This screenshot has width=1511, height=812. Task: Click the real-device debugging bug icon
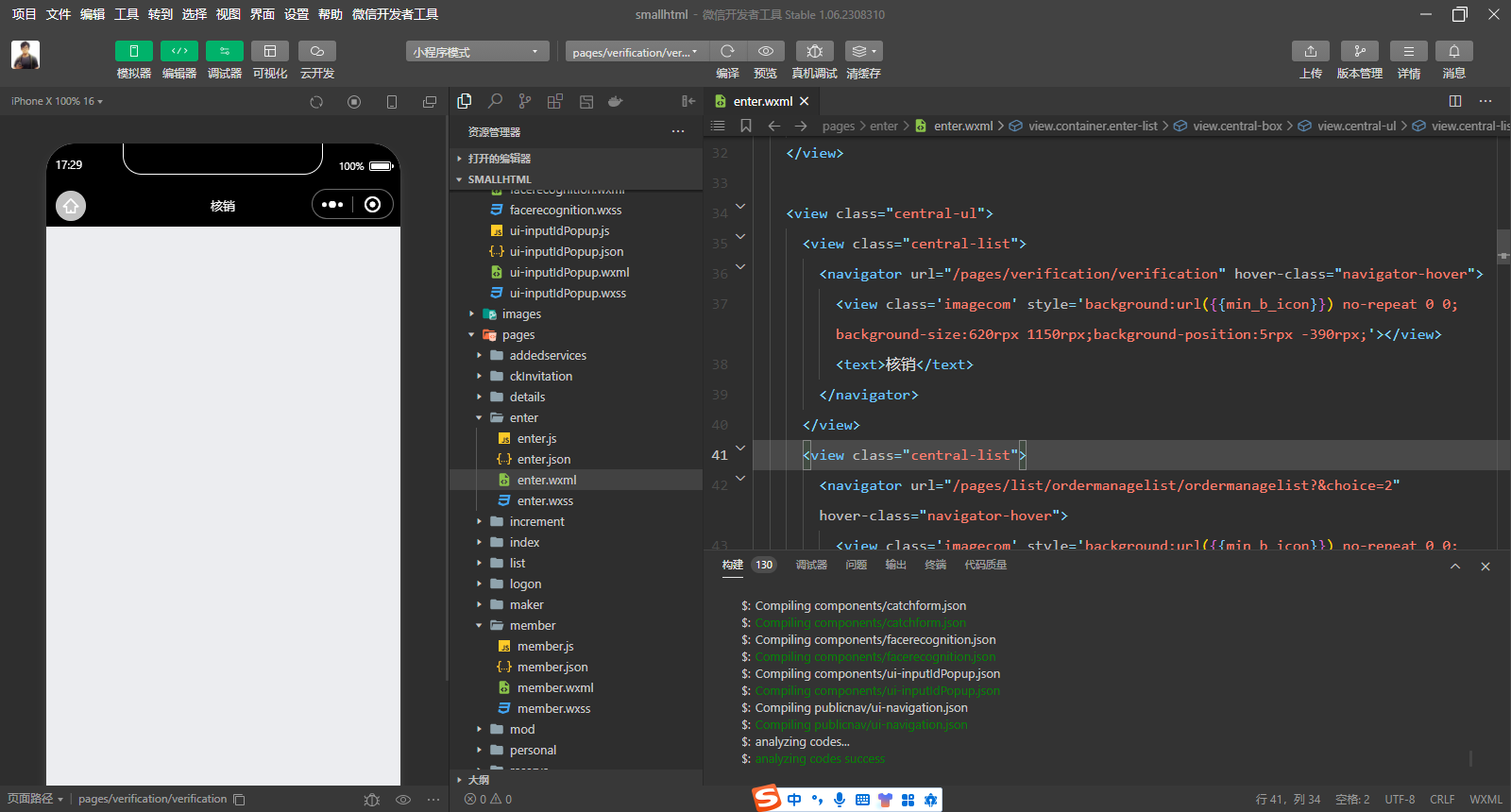814,51
